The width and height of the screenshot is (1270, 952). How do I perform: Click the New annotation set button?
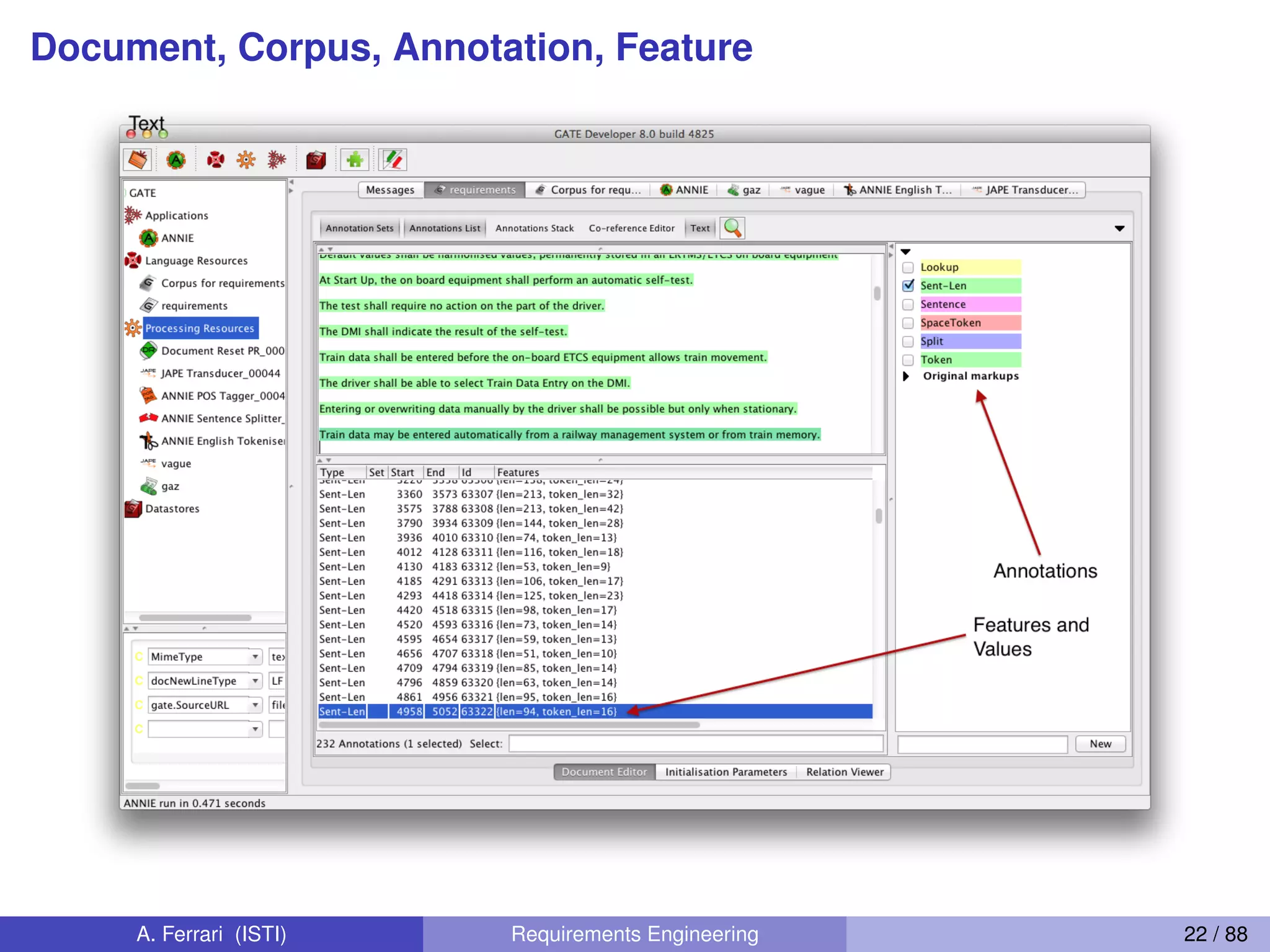click(x=1101, y=744)
